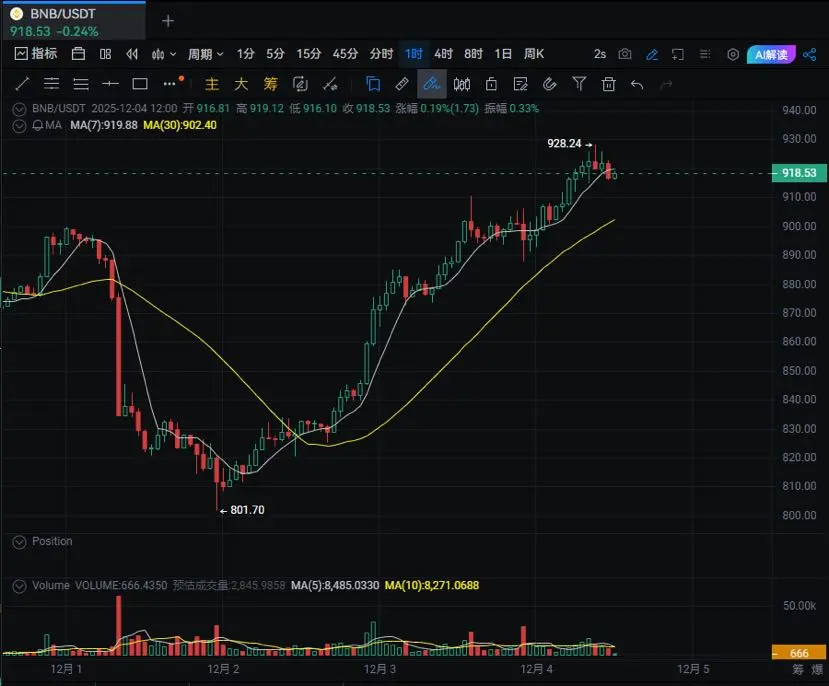Expand the 周期 period dropdown
Screen dimensions: 829x686
click(206, 54)
